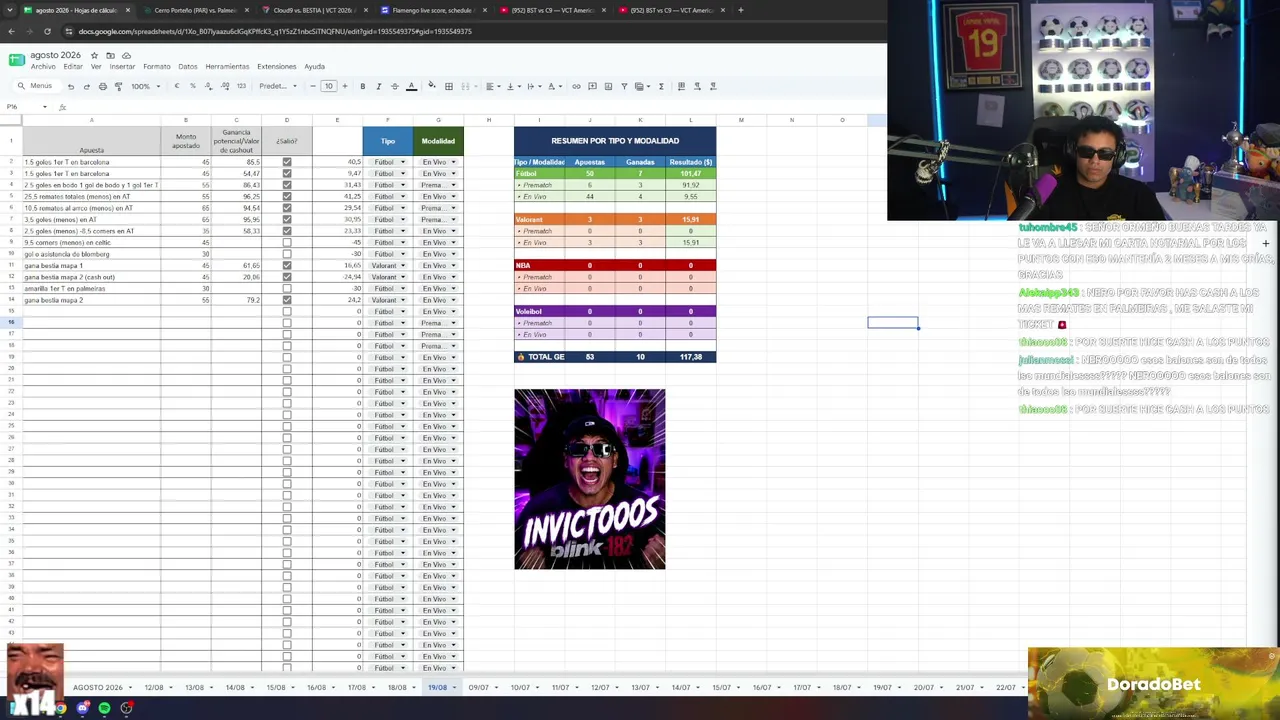Open the zoom 100% dropdown
The image size is (1280, 720).
coord(146,86)
